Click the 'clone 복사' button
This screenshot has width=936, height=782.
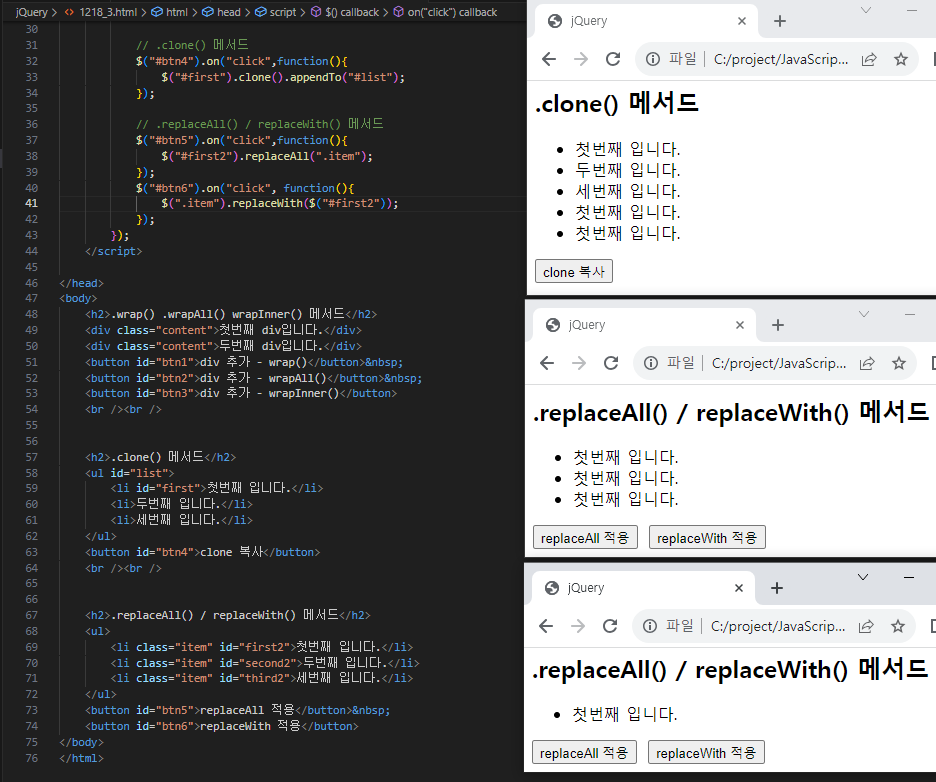574,272
